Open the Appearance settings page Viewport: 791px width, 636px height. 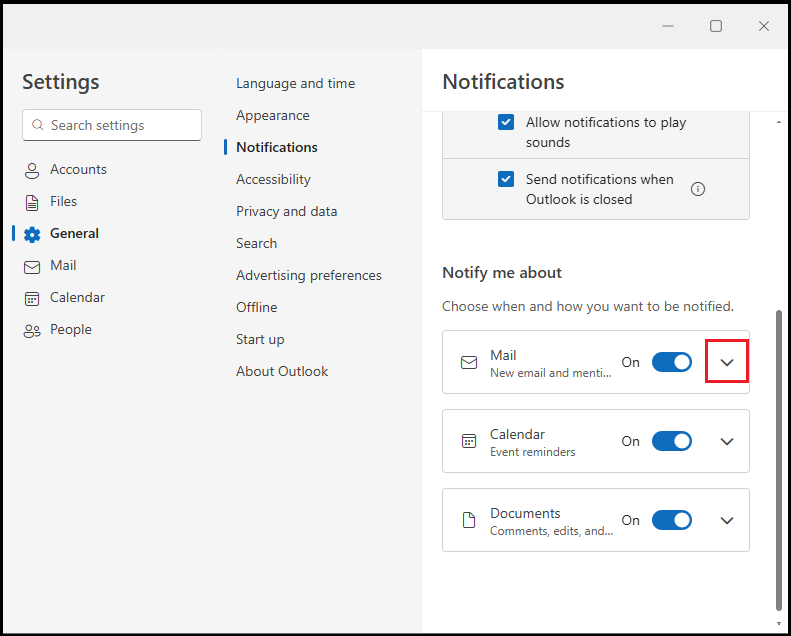click(273, 115)
